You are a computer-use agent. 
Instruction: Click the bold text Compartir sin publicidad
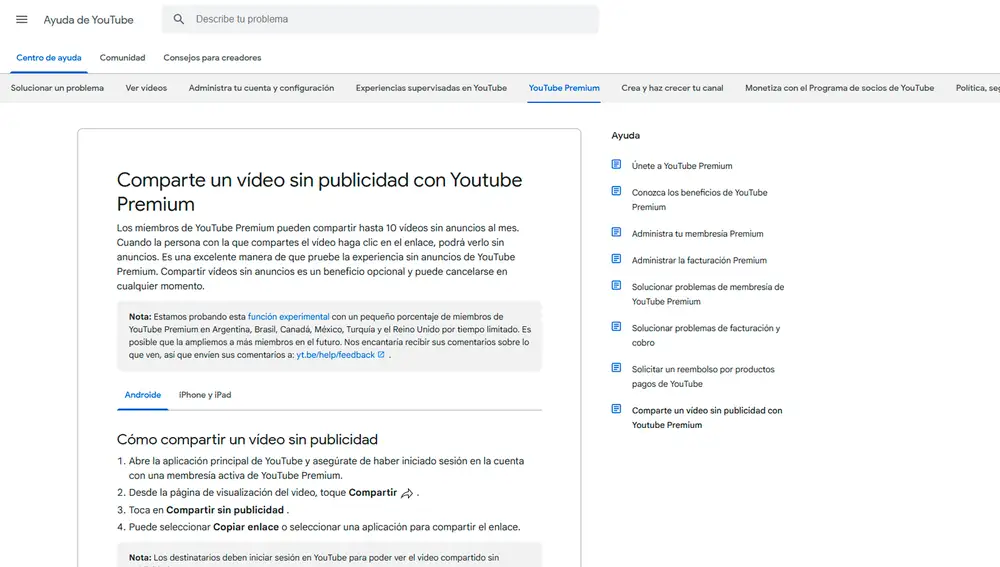[x=225, y=510]
